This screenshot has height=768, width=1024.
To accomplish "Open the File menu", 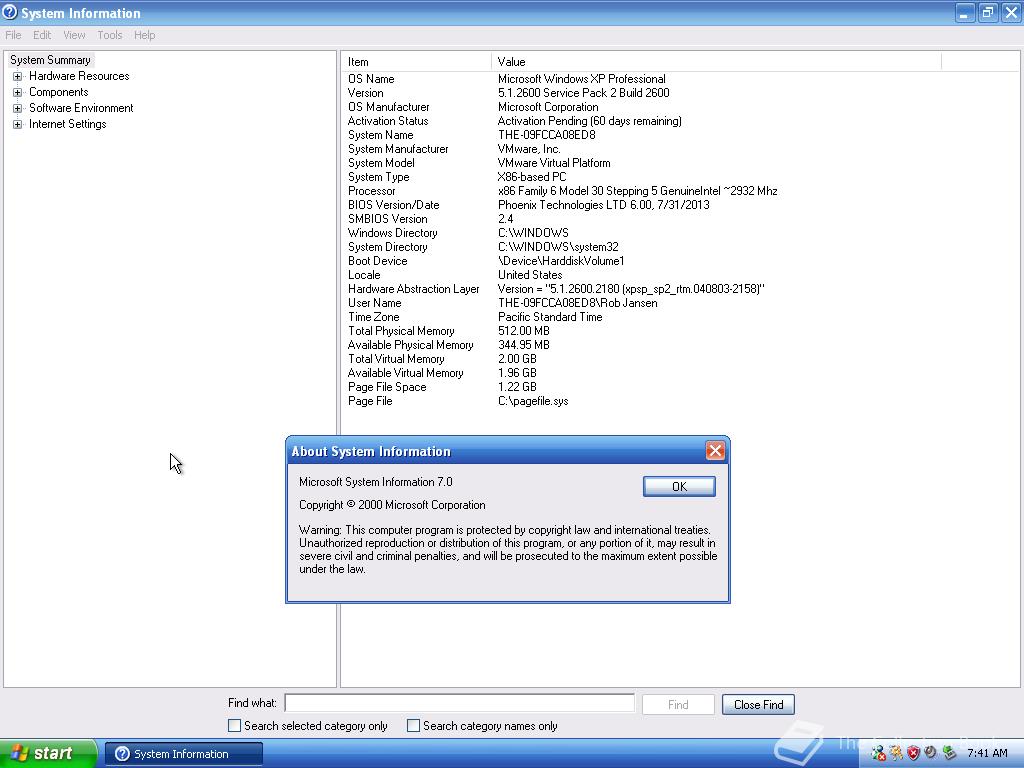I will (x=13, y=35).
